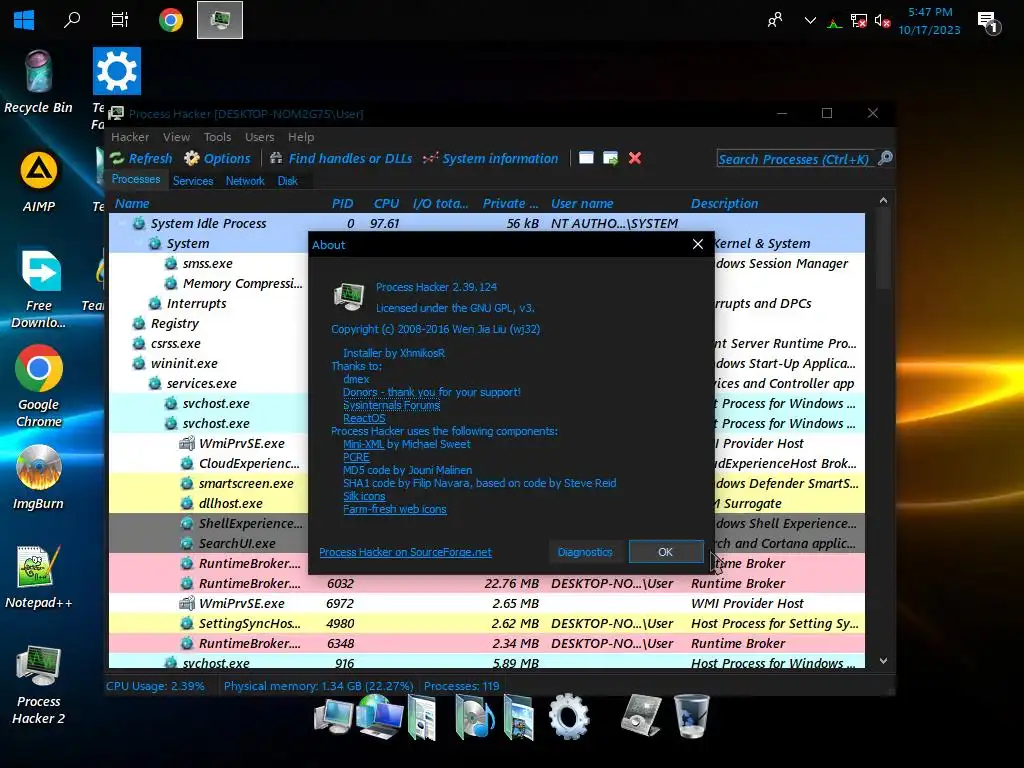Select the dllhost.exe process
Image resolution: width=1024 pixels, height=768 pixels.
230,504
